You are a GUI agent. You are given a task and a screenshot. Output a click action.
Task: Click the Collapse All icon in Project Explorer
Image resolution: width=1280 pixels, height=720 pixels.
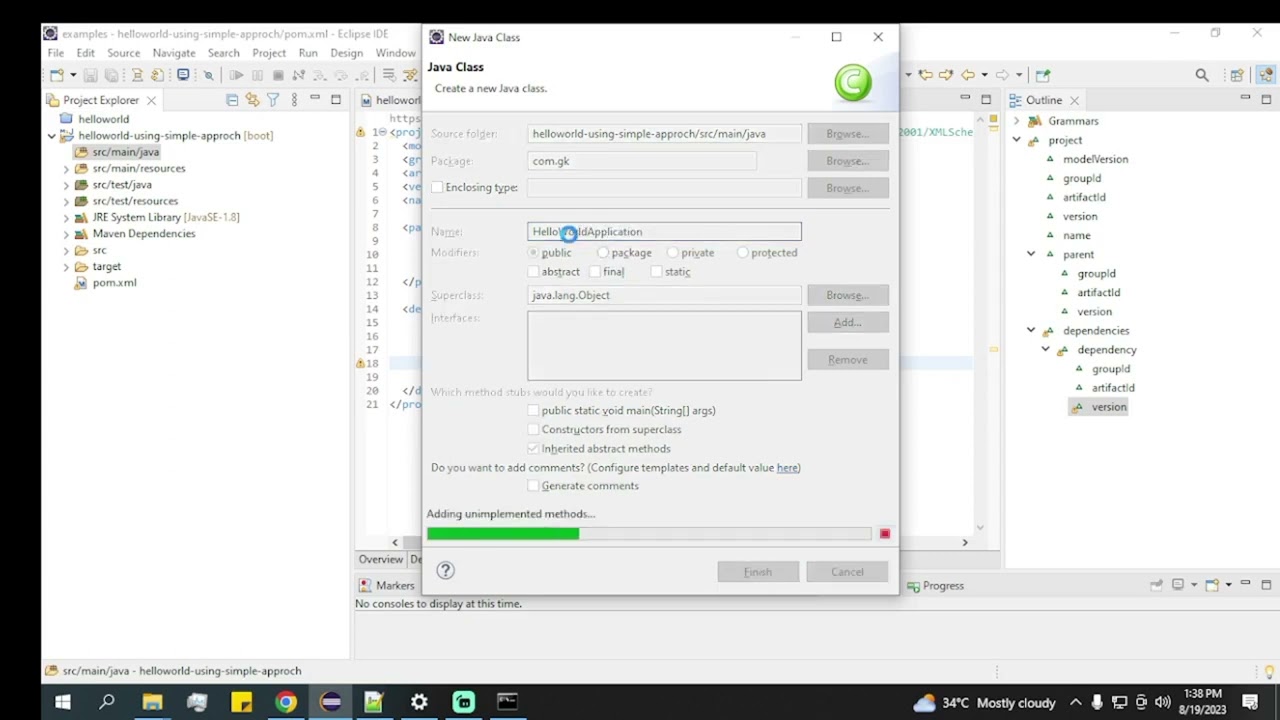click(232, 100)
